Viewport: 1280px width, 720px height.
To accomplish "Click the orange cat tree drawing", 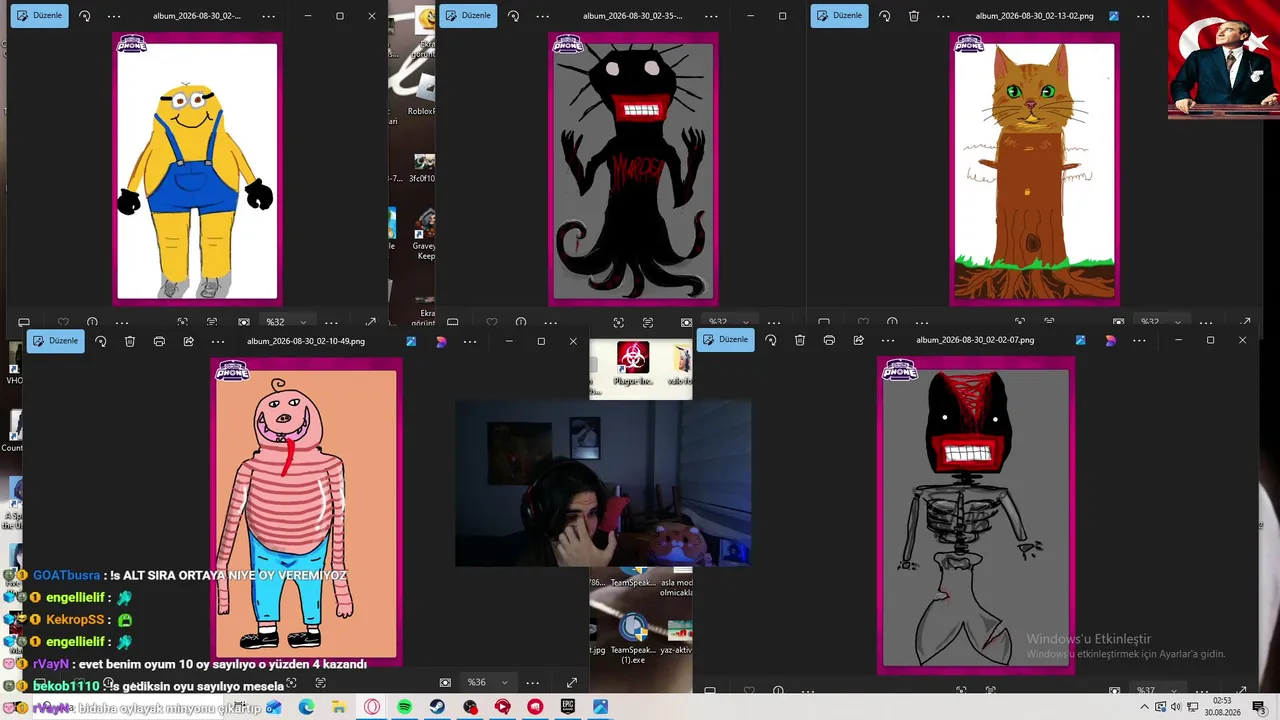I will point(1034,170).
